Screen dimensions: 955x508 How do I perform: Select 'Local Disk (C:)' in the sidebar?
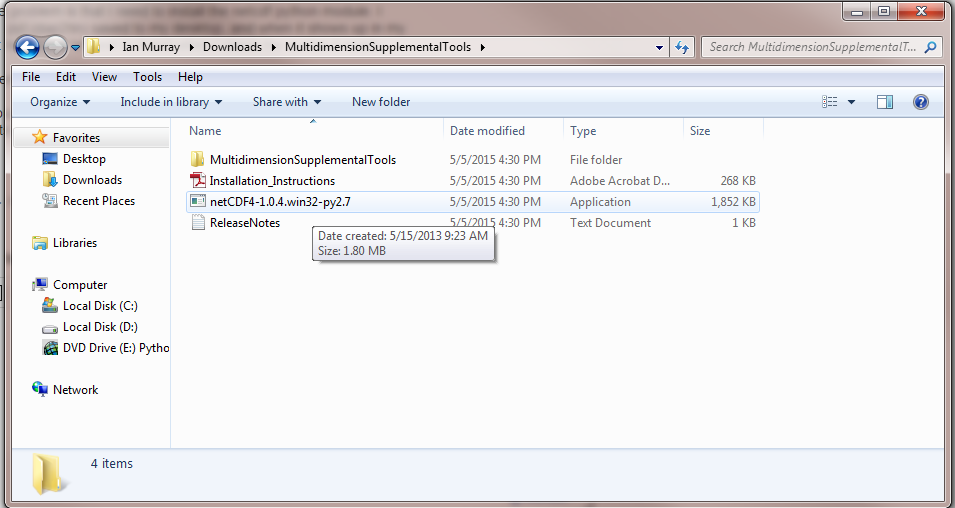coord(100,306)
